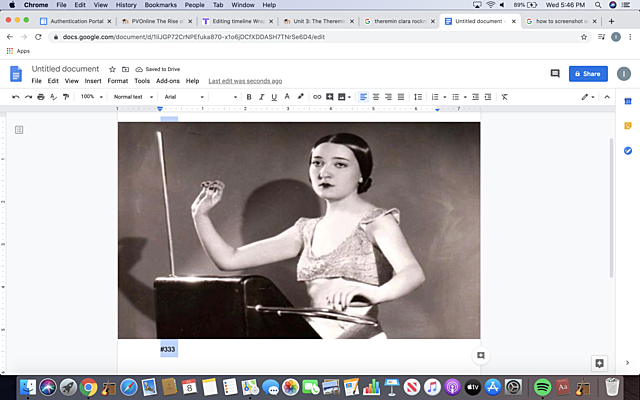Image resolution: width=640 pixels, height=400 pixels.
Task: Click the Insert image icon
Action: click(x=342, y=97)
